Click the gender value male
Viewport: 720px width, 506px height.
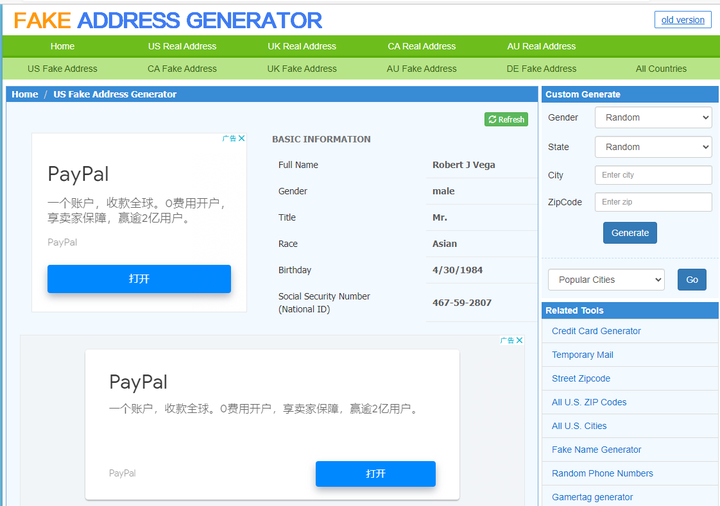[443, 191]
